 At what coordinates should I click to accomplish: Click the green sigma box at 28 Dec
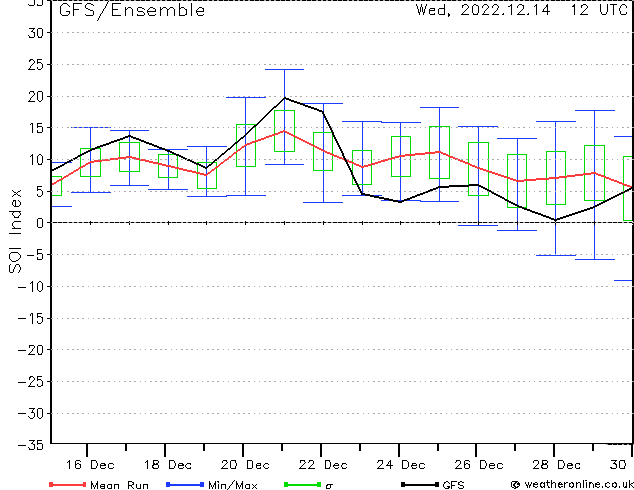point(556,178)
